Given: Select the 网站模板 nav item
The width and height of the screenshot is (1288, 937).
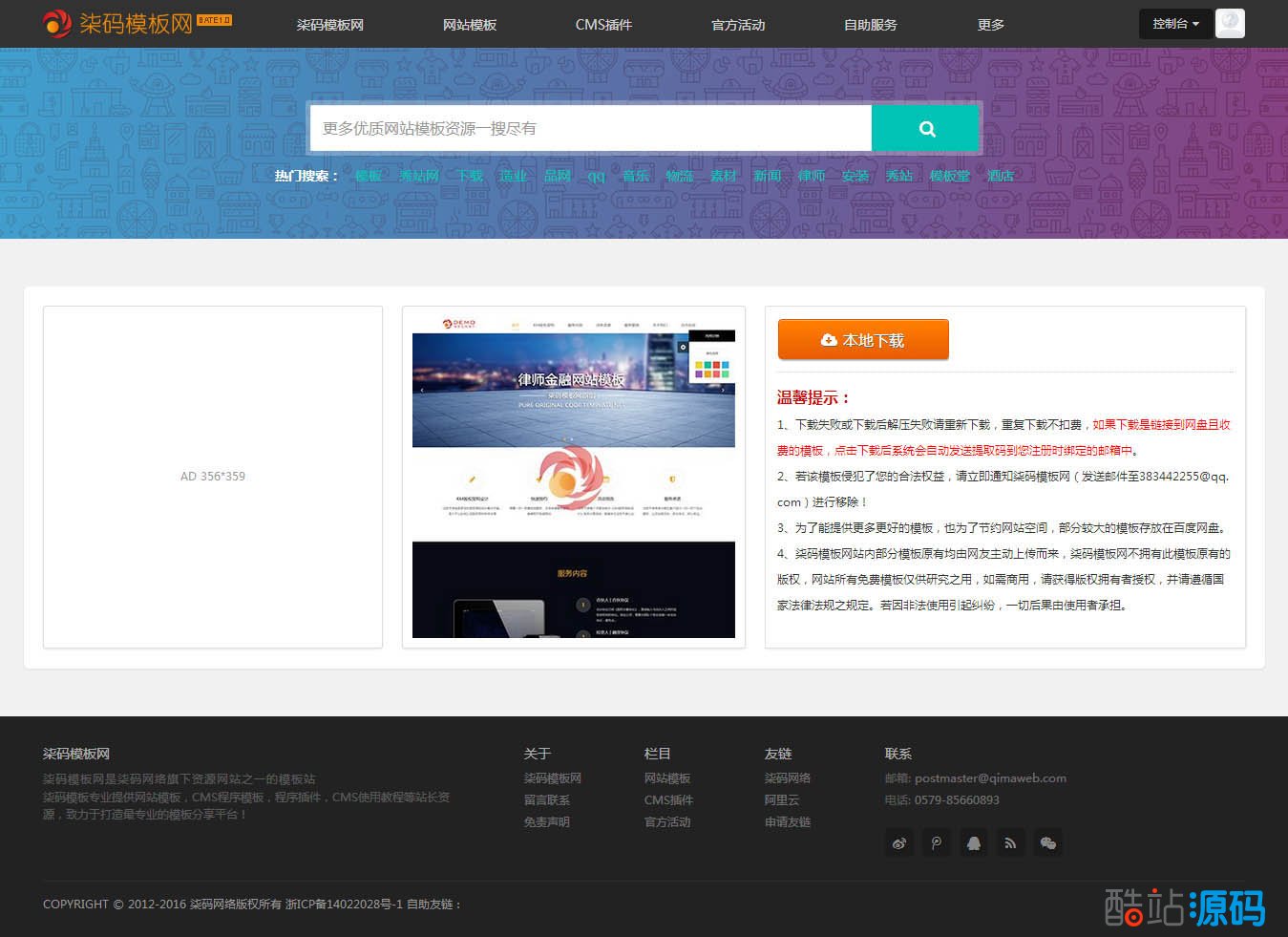Looking at the screenshot, I should (470, 25).
